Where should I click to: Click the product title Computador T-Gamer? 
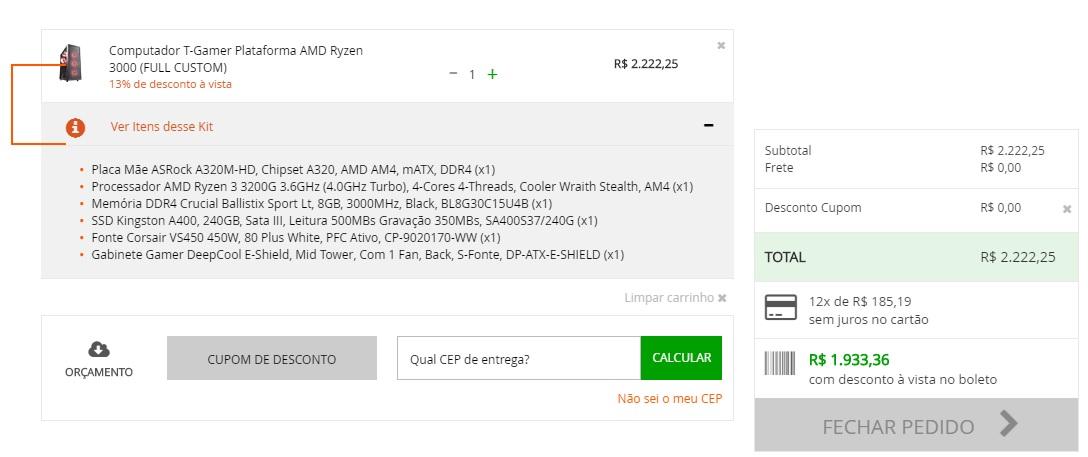point(236,59)
